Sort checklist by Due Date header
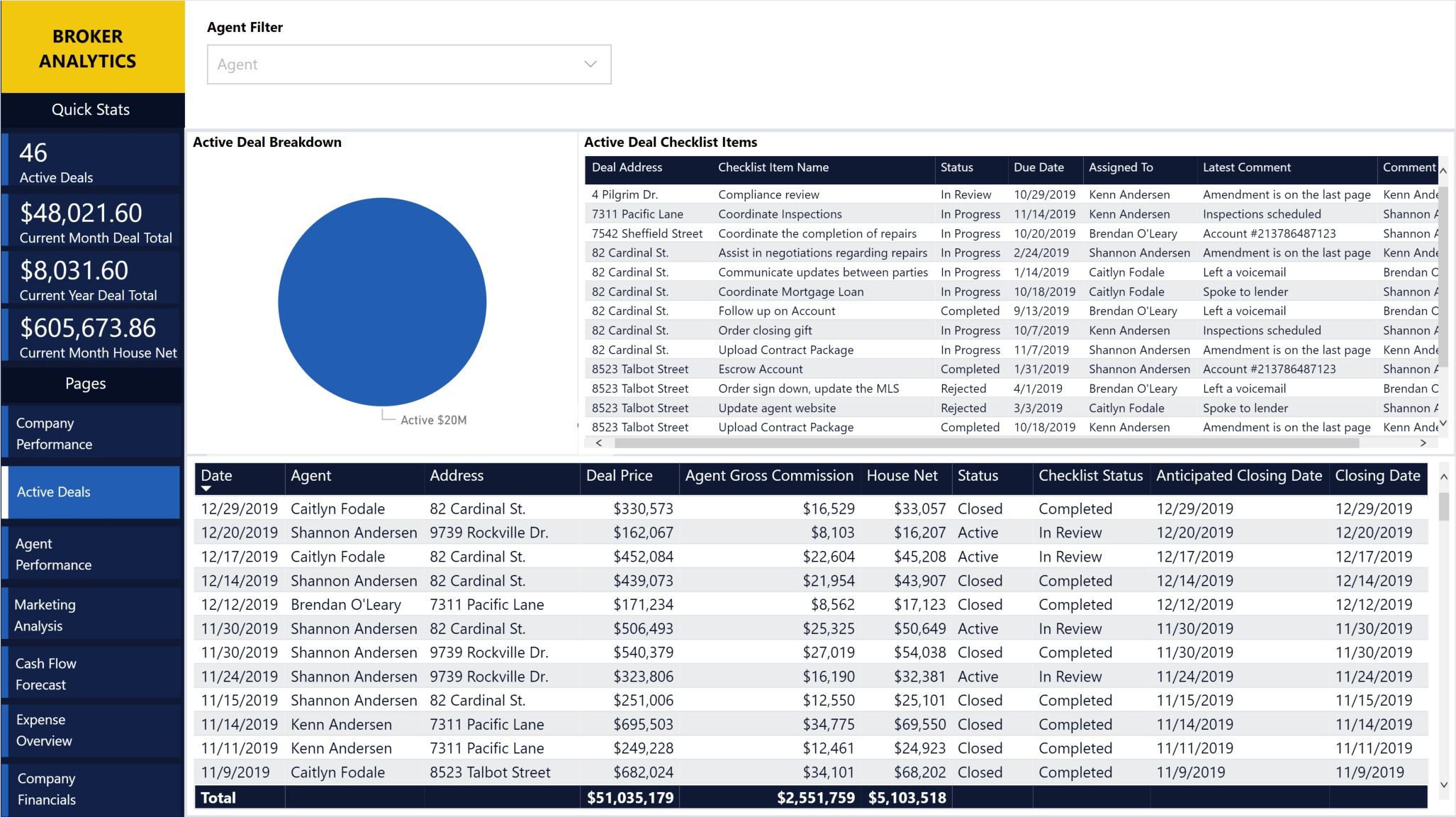1456x817 pixels. click(1038, 168)
